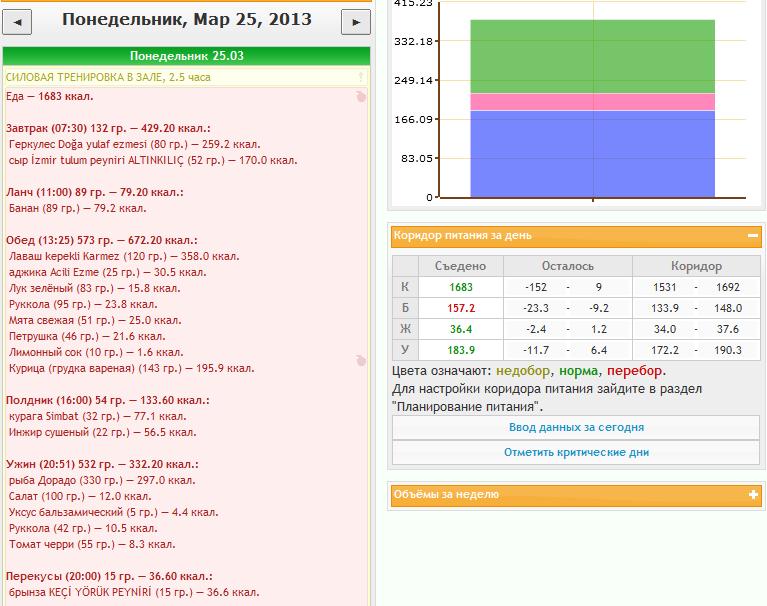Go to the previous day with left arrow
This screenshot has width=767, height=606.
point(17,22)
